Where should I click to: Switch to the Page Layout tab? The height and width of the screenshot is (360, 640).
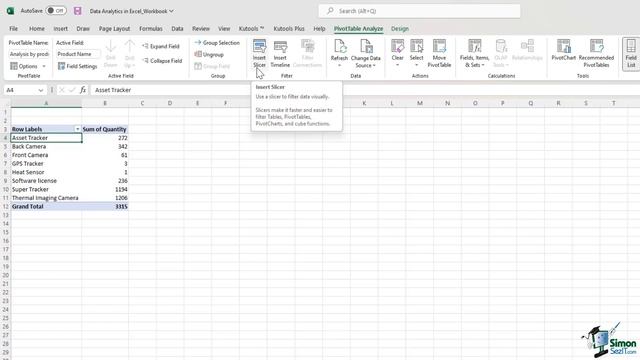pyautogui.click(x=114, y=29)
